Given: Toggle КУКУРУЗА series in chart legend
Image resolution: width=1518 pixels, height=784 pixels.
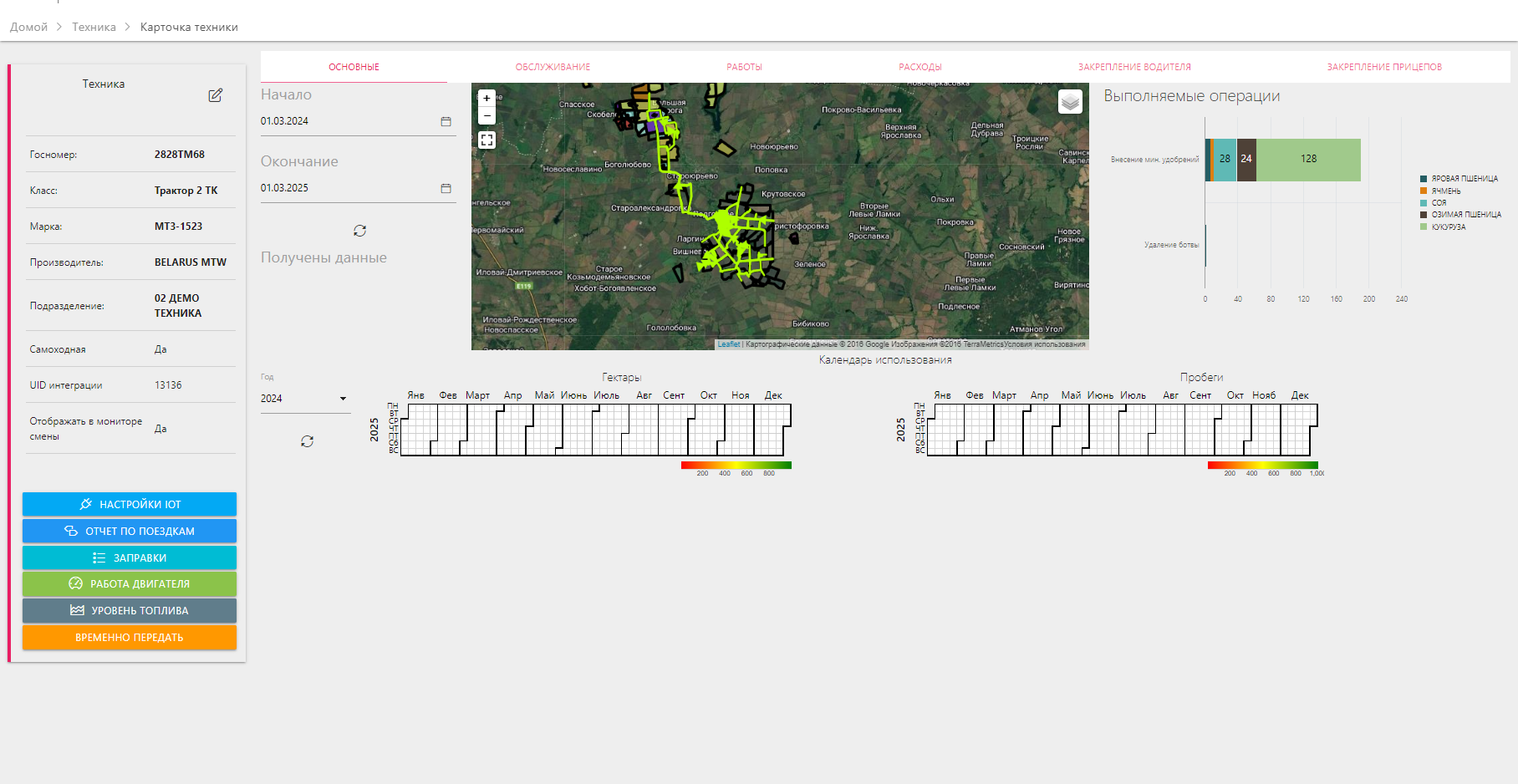Looking at the screenshot, I should coord(1448,227).
